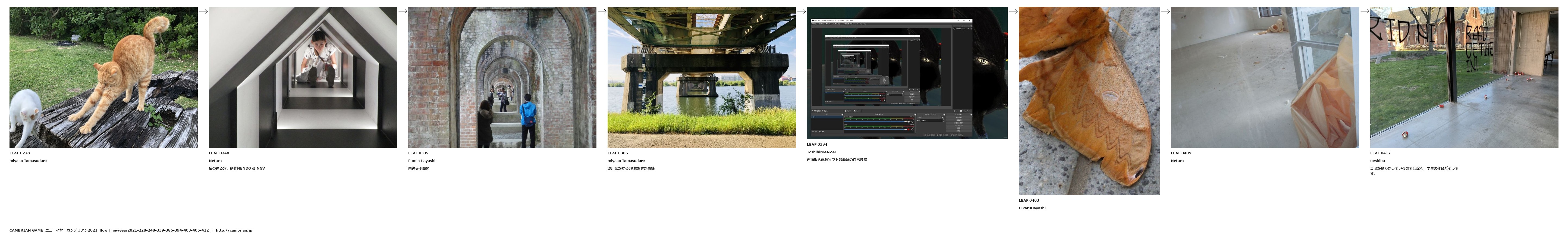This screenshot has height=237, width=1568.
Task: Click the ueshiba caption about students' work
Action: tap(1414, 171)
